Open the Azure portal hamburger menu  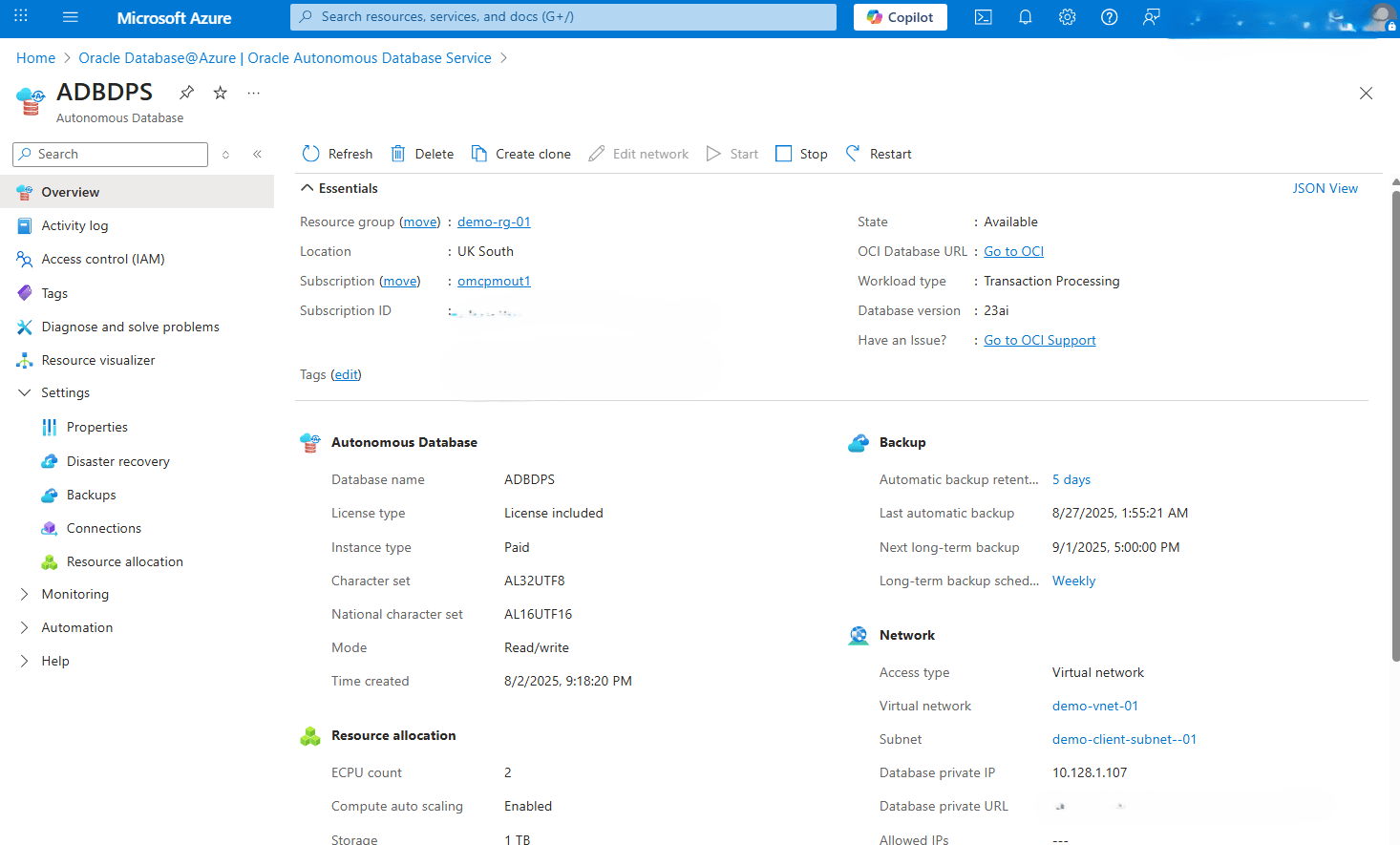pos(70,17)
